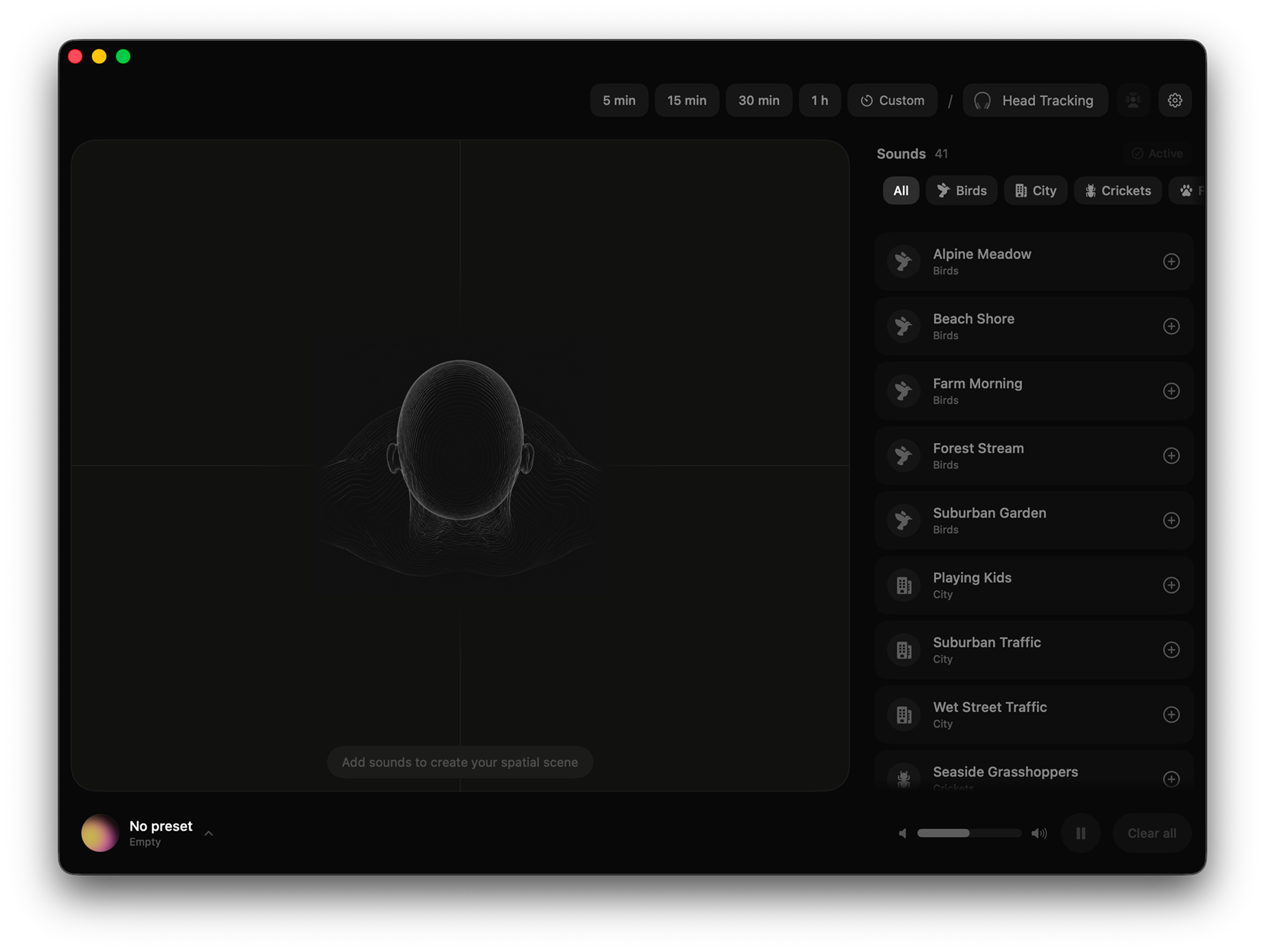Toggle the Active sounds filter
The width and height of the screenshot is (1265, 952).
1157,154
